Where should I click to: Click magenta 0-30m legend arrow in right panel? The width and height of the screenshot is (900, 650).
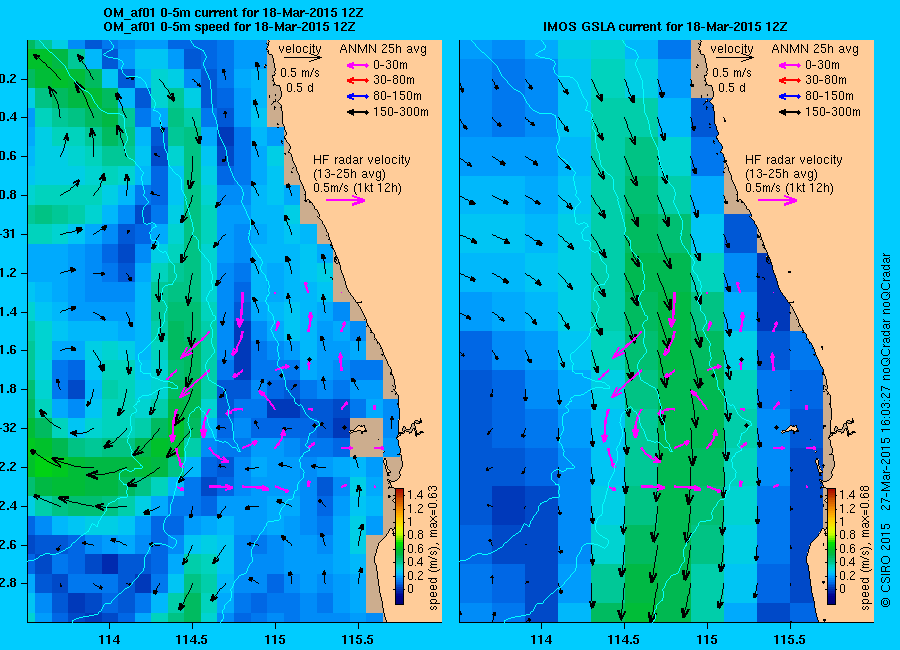tap(790, 65)
